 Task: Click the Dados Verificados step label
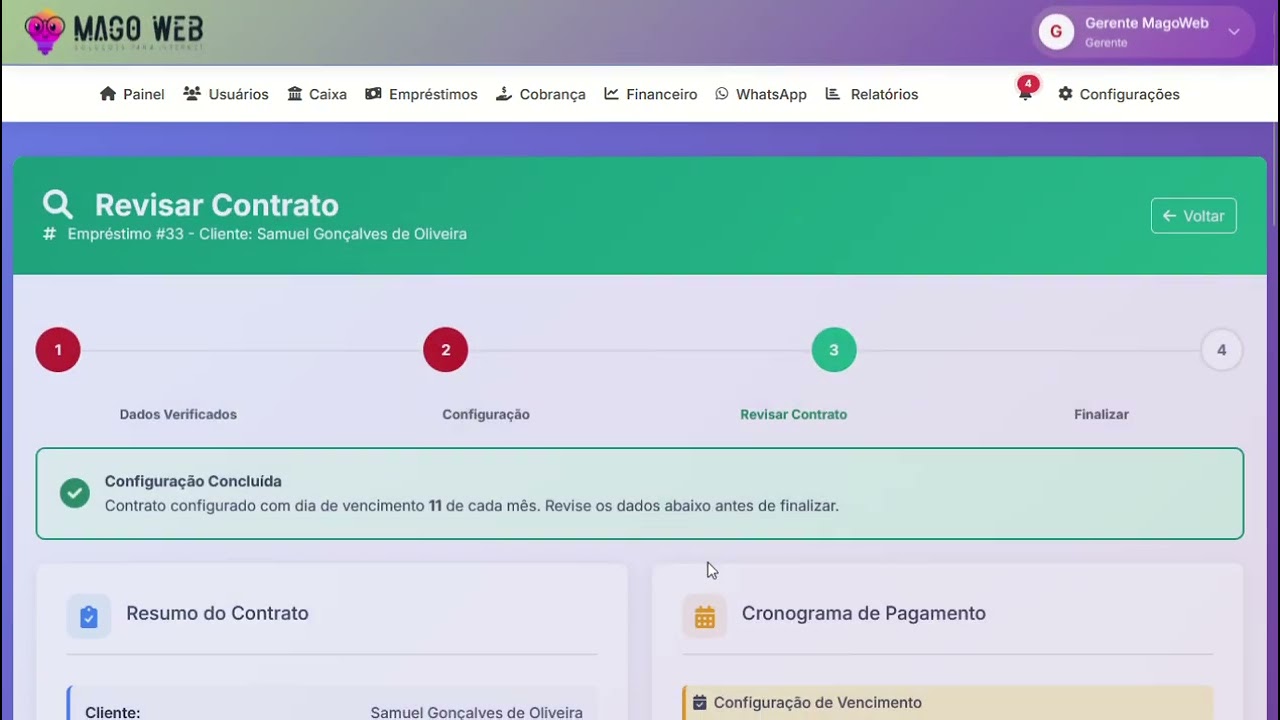178,414
